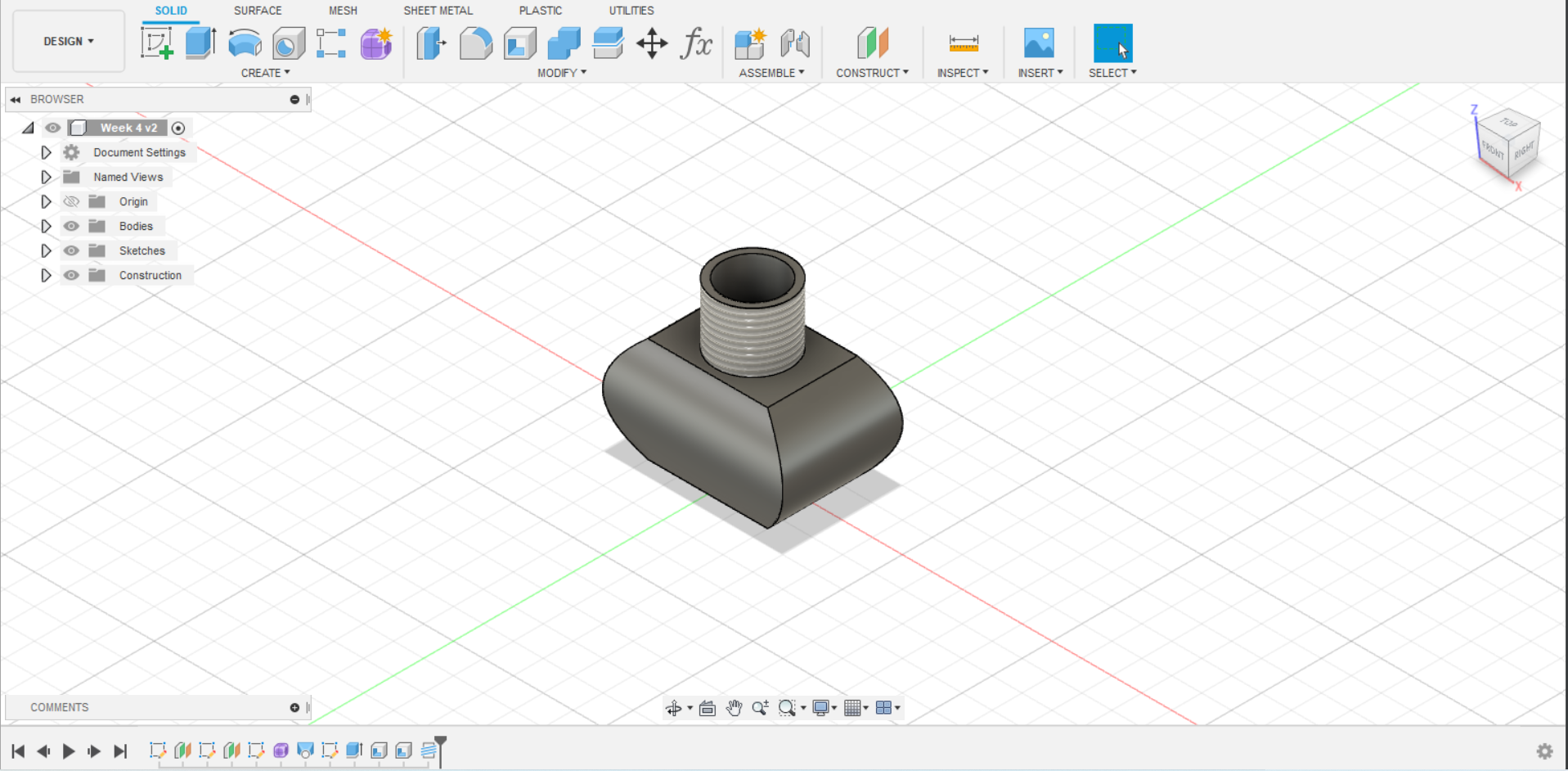The width and height of the screenshot is (1568, 771).
Task: Select the thread feature in timeline
Action: click(x=429, y=751)
